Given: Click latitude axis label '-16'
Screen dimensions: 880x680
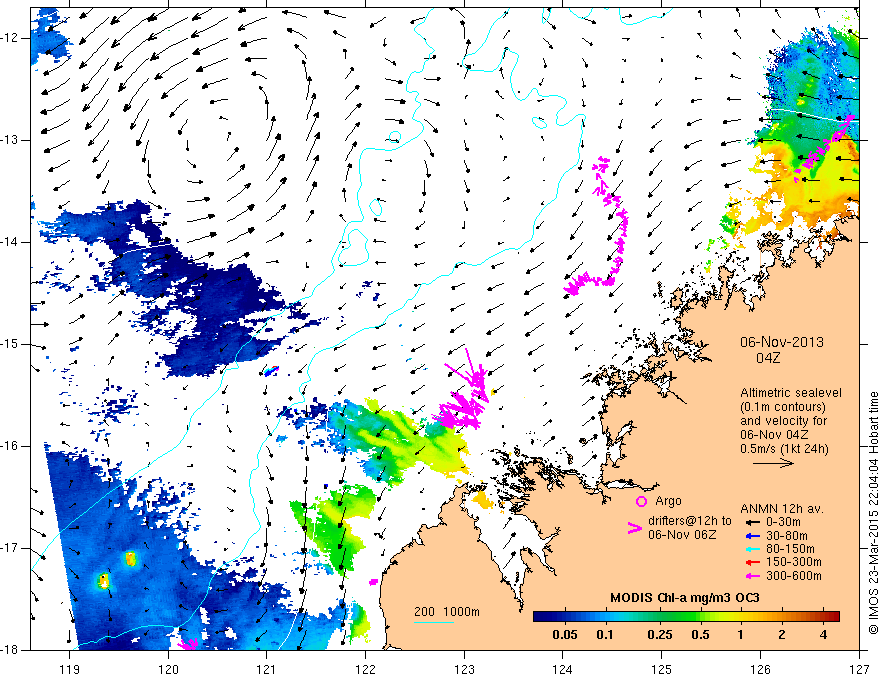Looking at the screenshot, I should pos(10,446).
